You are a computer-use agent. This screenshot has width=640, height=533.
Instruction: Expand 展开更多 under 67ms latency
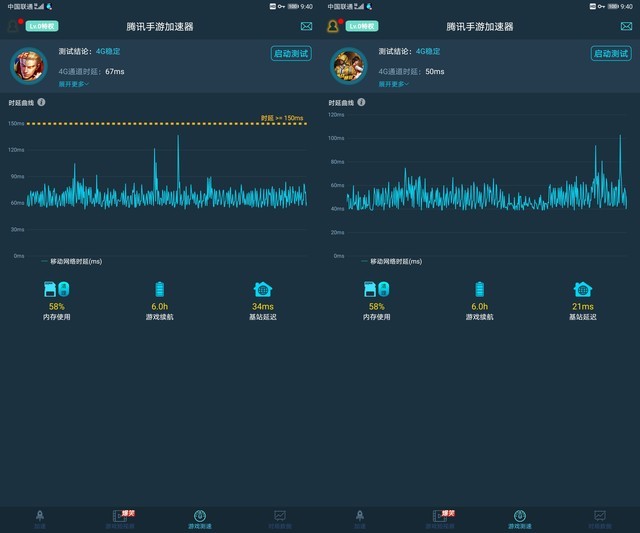(x=74, y=84)
